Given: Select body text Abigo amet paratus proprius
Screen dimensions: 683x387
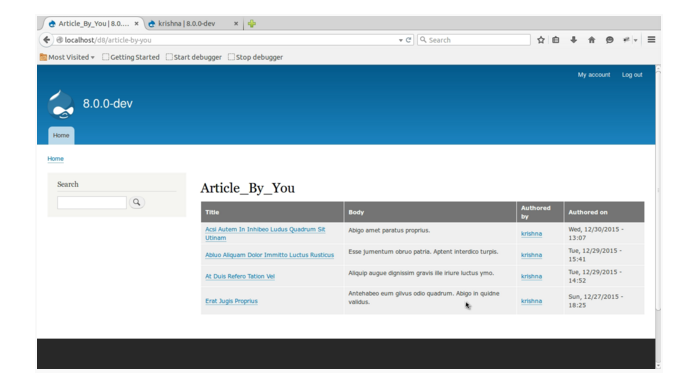Looking at the screenshot, I should pyautogui.click(x=389, y=230).
